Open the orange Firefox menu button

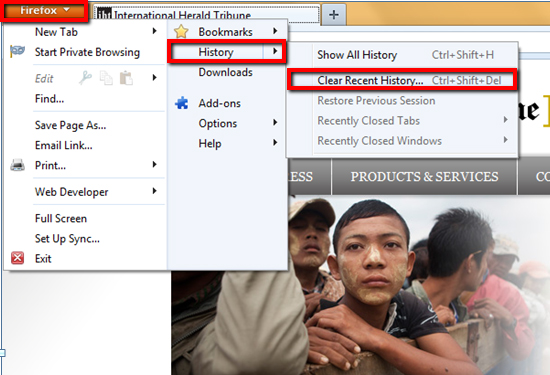click(x=44, y=11)
